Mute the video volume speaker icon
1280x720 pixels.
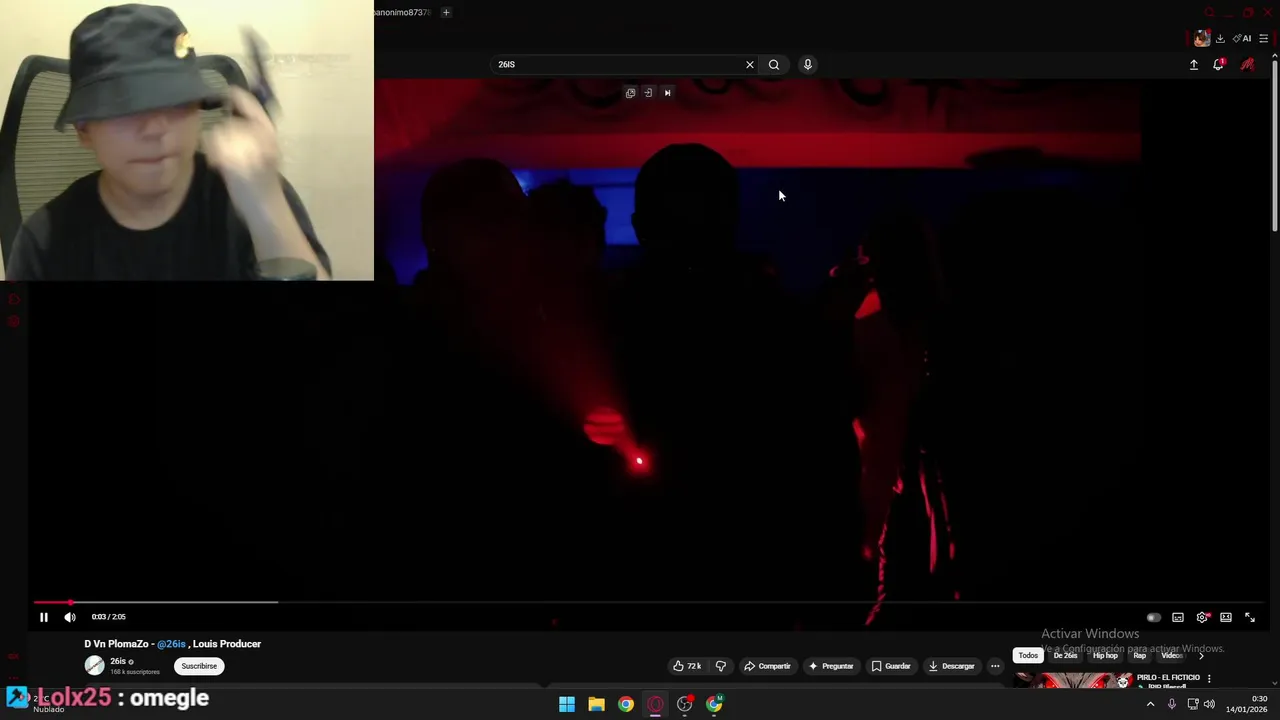click(70, 617)
